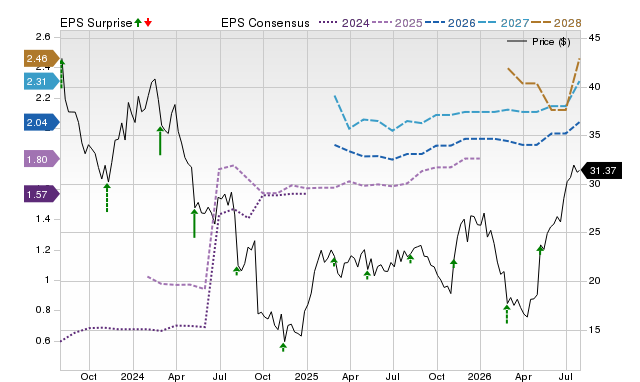Select the solid green surprise arrow in May 2024

194,223
